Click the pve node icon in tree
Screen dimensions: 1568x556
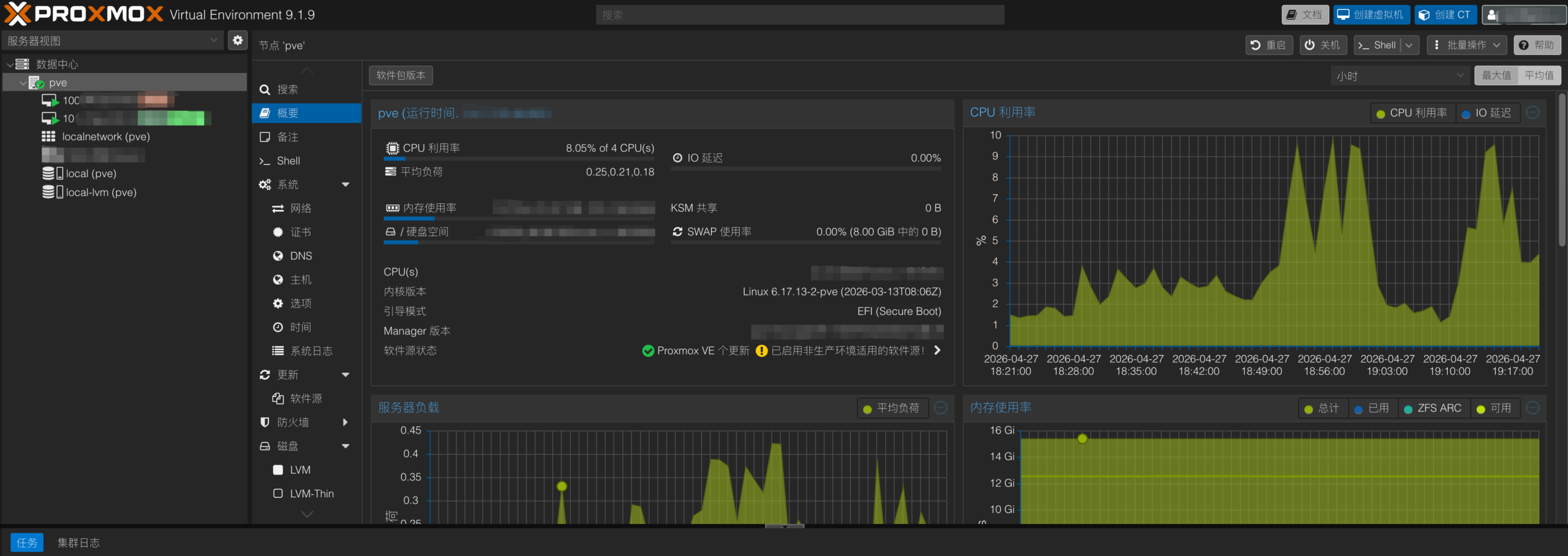pos(36,83)
